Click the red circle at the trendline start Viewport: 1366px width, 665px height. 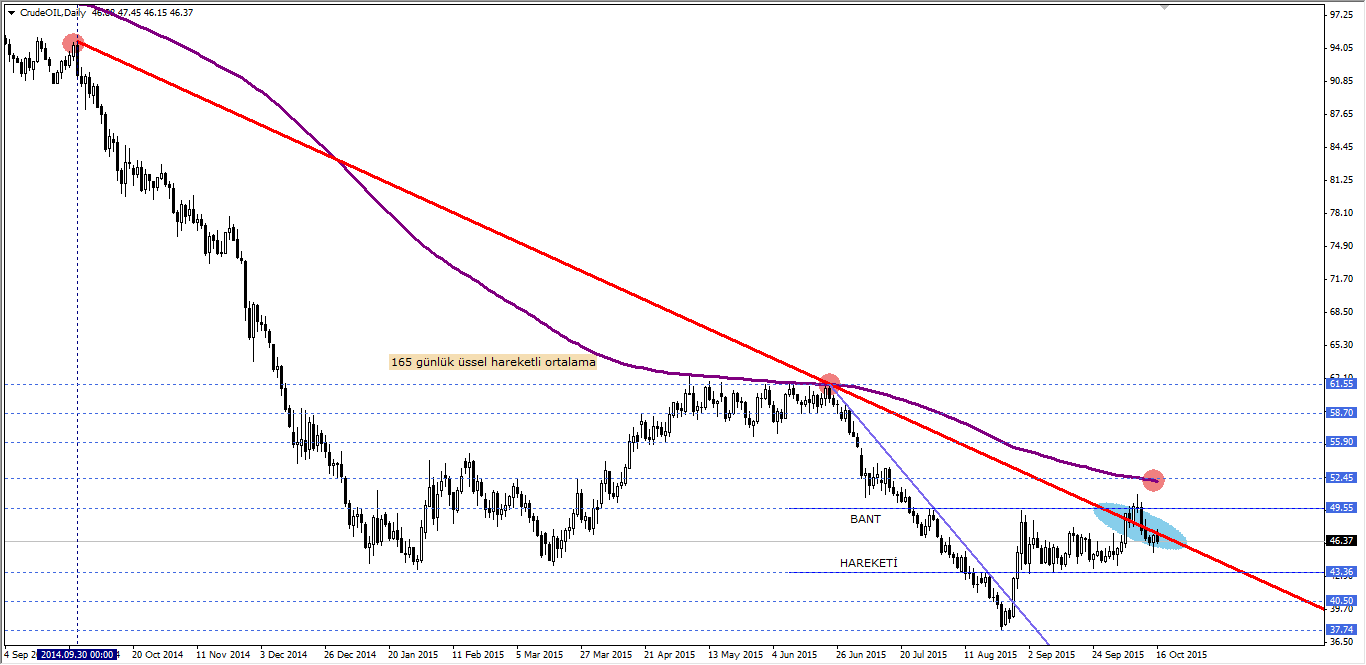click(73, 43)
